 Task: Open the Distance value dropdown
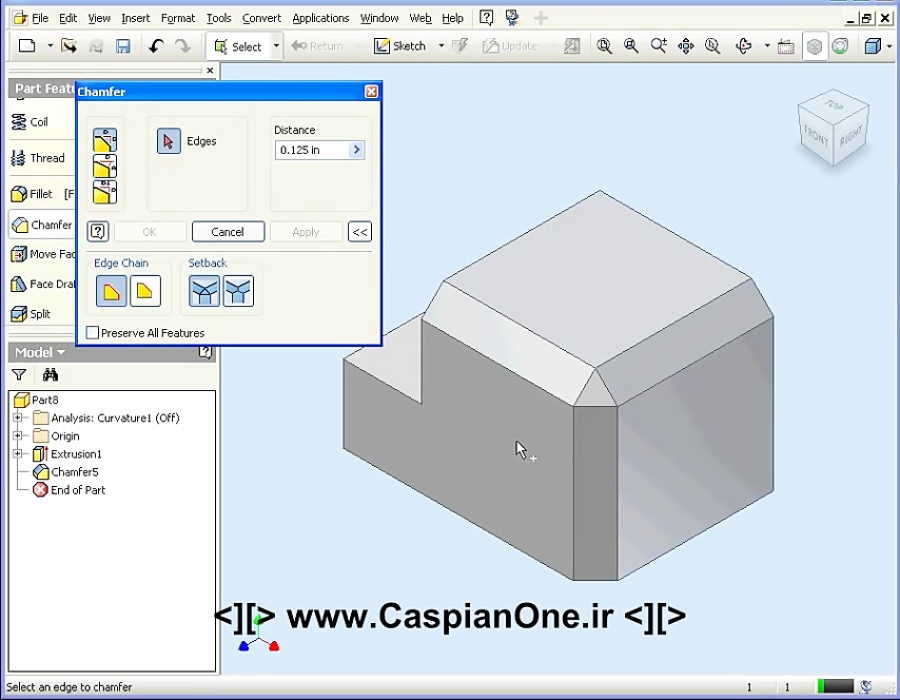[355, 149]
